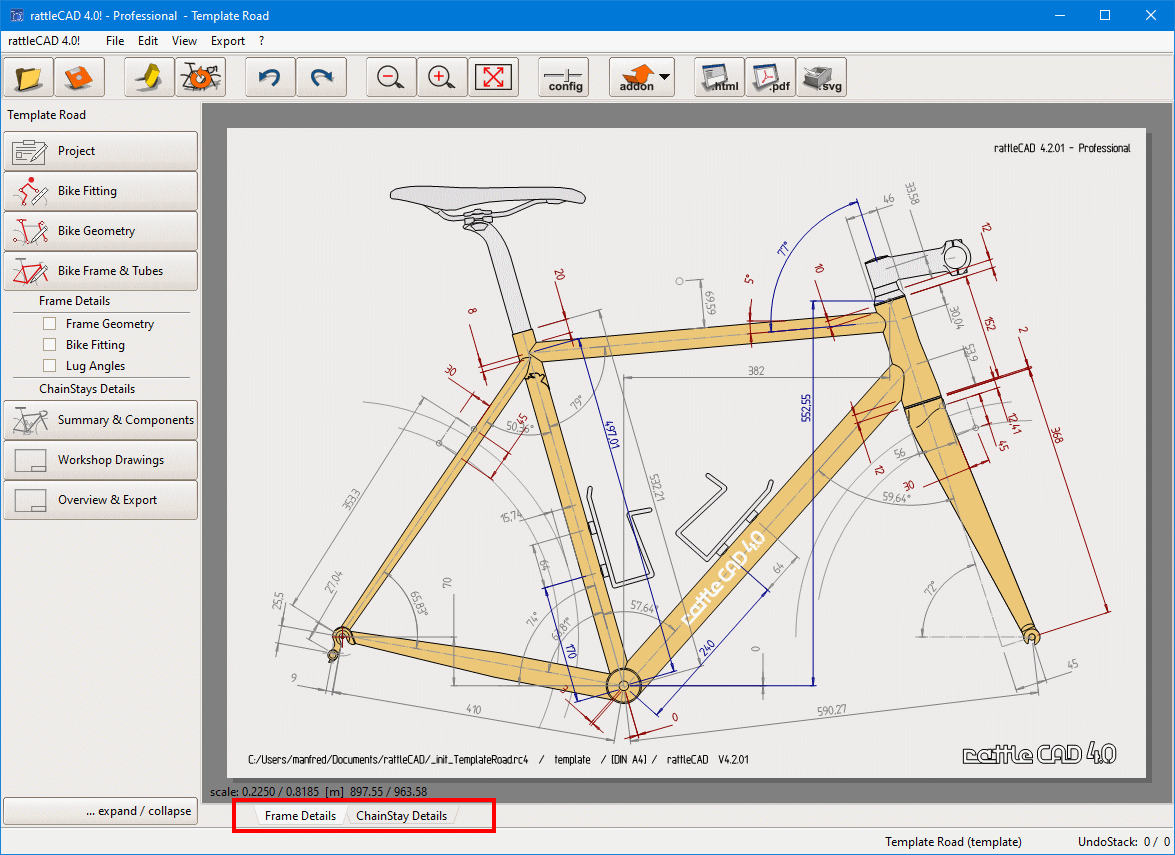Click the scale readout in the status area
The width and height of the screenshot is (1175, 855).
[x=319, y=791]
